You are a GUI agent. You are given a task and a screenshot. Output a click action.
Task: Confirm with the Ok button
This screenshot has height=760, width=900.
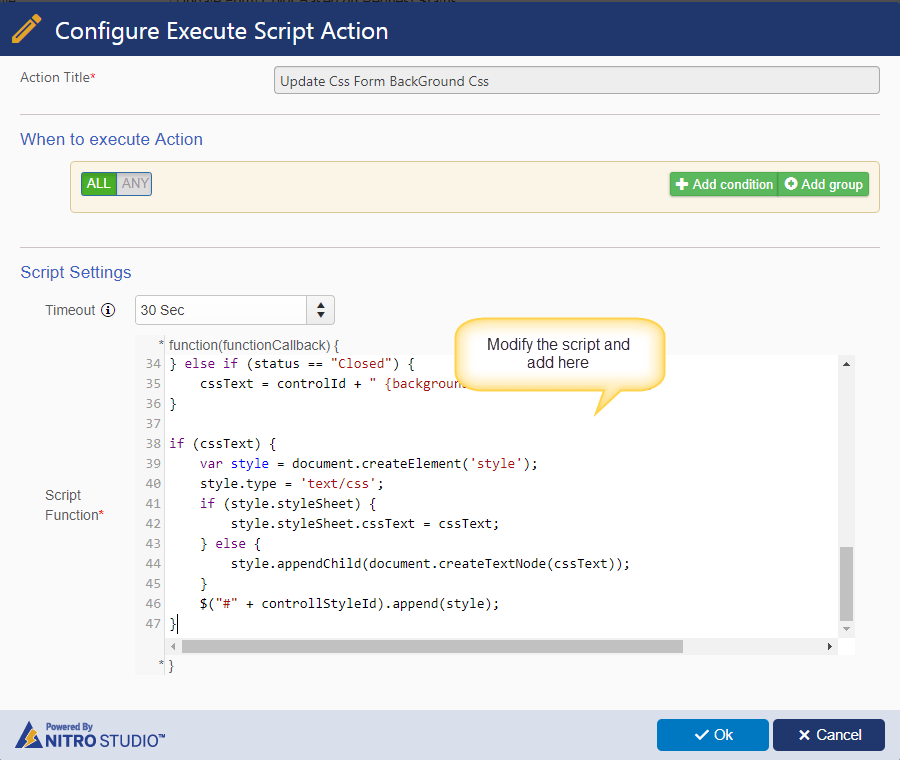[x=712, y=735]
